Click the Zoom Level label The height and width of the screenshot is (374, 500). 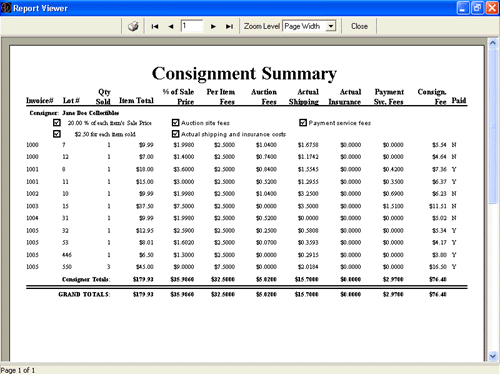coord(262,26)
